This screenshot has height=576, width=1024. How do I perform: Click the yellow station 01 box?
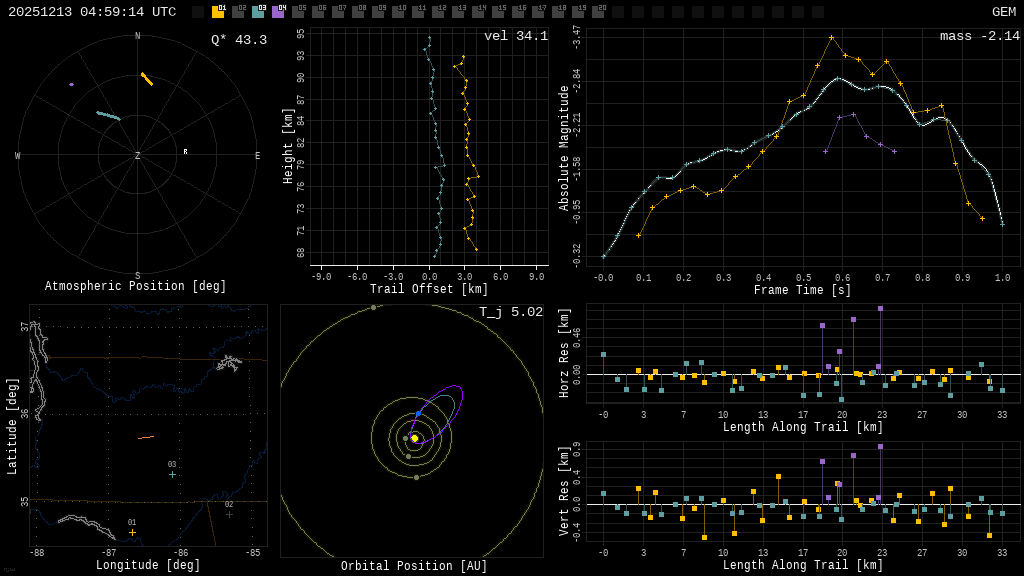[218, 12]
